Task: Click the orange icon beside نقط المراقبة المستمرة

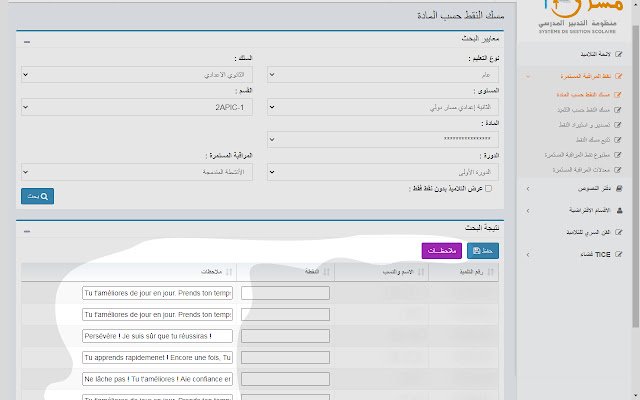Action: tap(618, 76)
